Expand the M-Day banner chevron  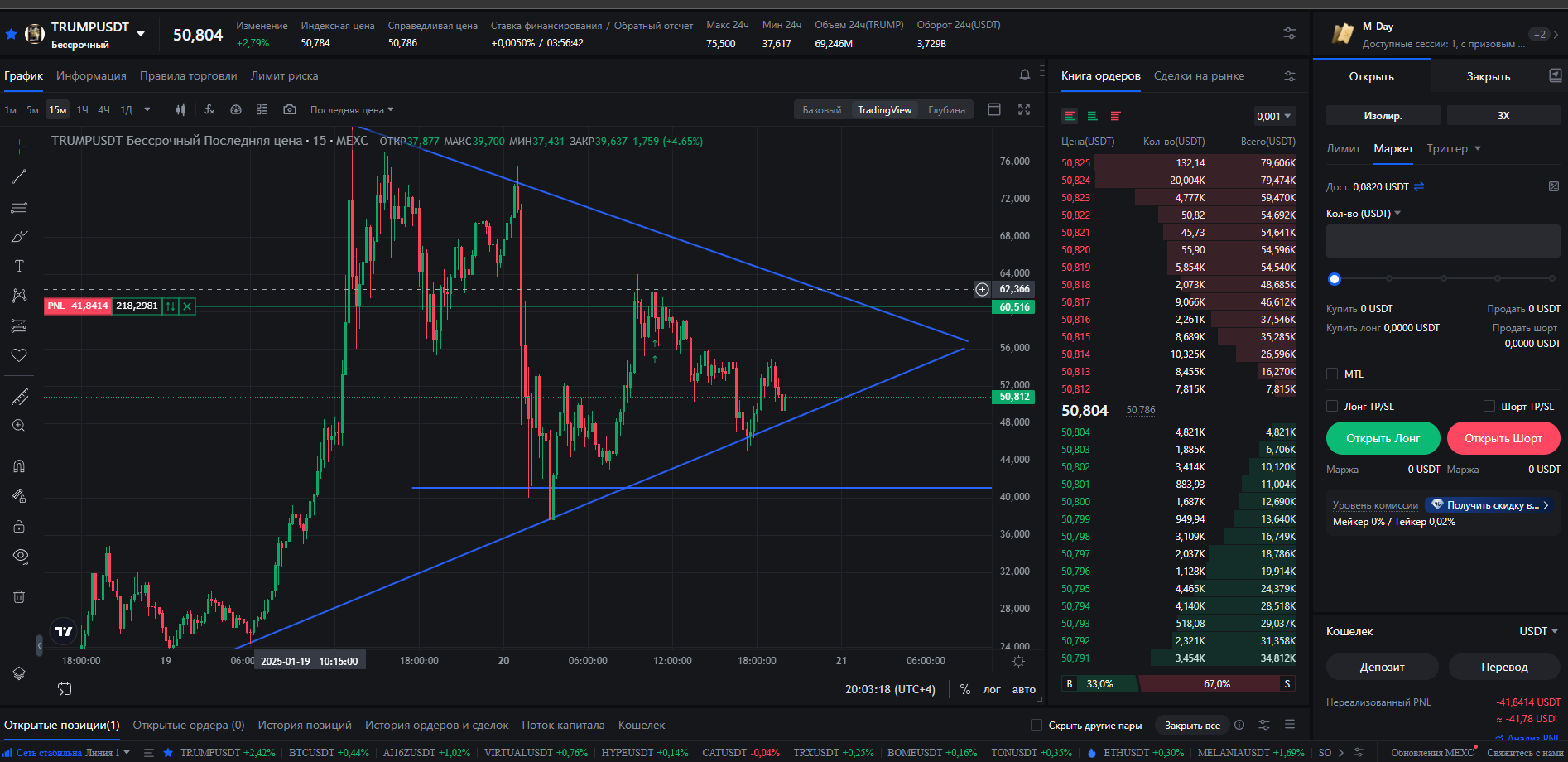tap(1556, 35)
